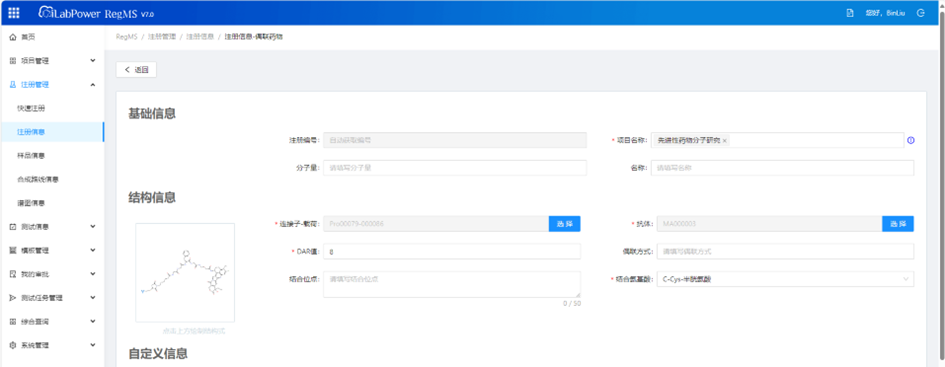
Task: Expand the 测试任务管理 menu chevron
Action: (93, 298)
